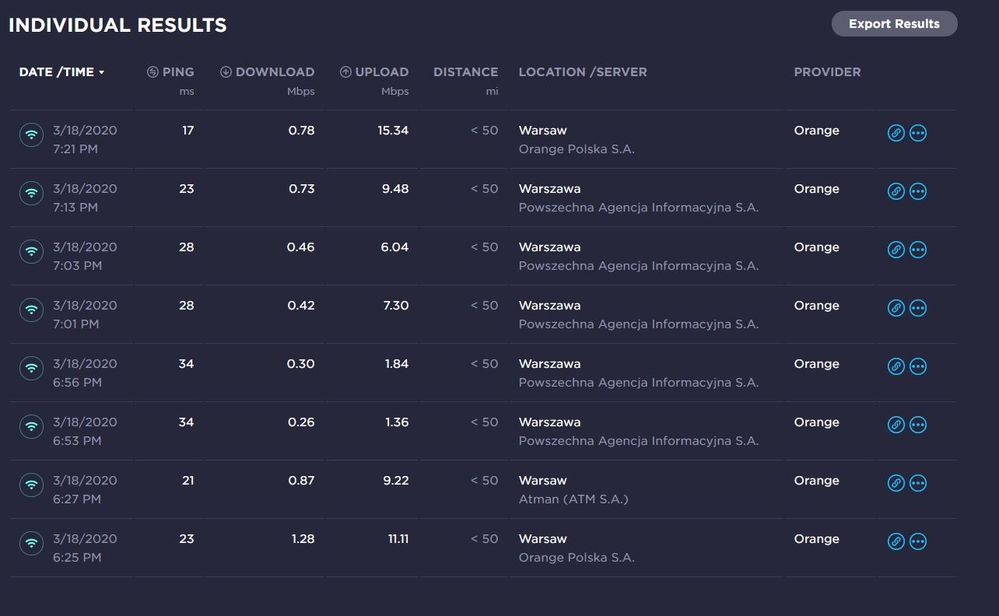The width and height of the screenshot is (999, 616).
Task: Click the share link icon for 7:13 PM result
Action: click(x=896, y=191)
